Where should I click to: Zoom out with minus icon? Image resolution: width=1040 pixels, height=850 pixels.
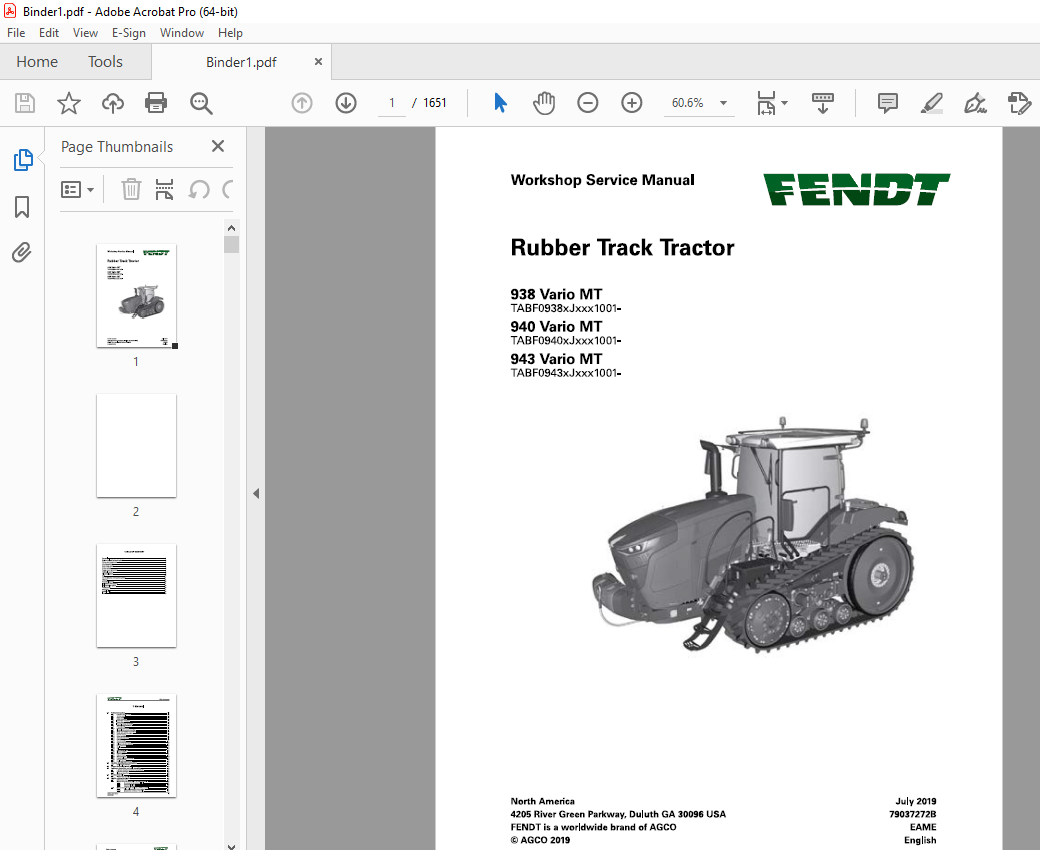pyautogui.click(x=588, y=103)
